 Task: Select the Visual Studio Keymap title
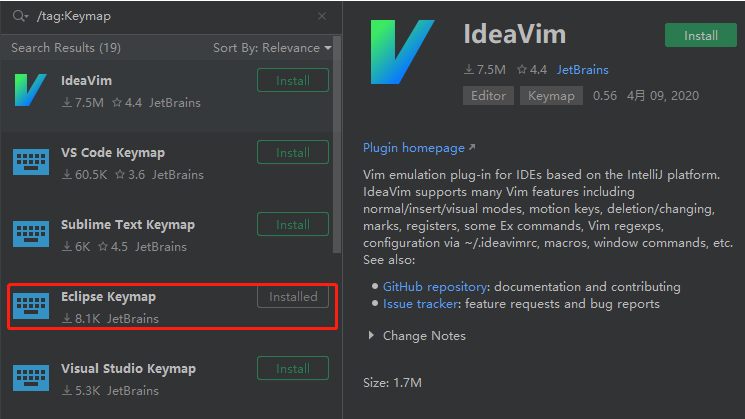point(128,368)
